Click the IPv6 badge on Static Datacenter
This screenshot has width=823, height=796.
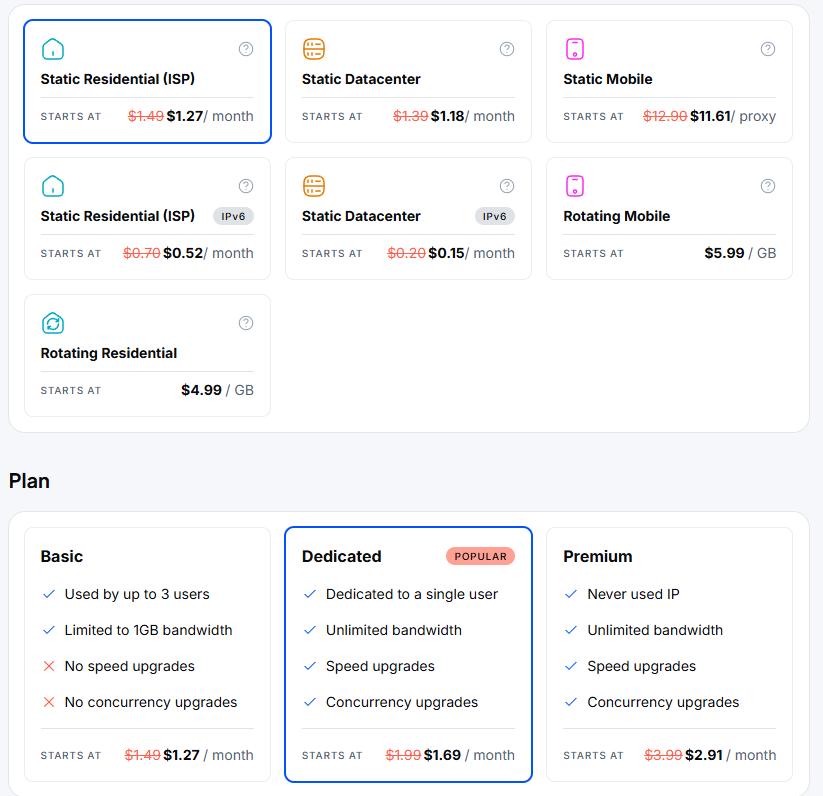point(495,216)
